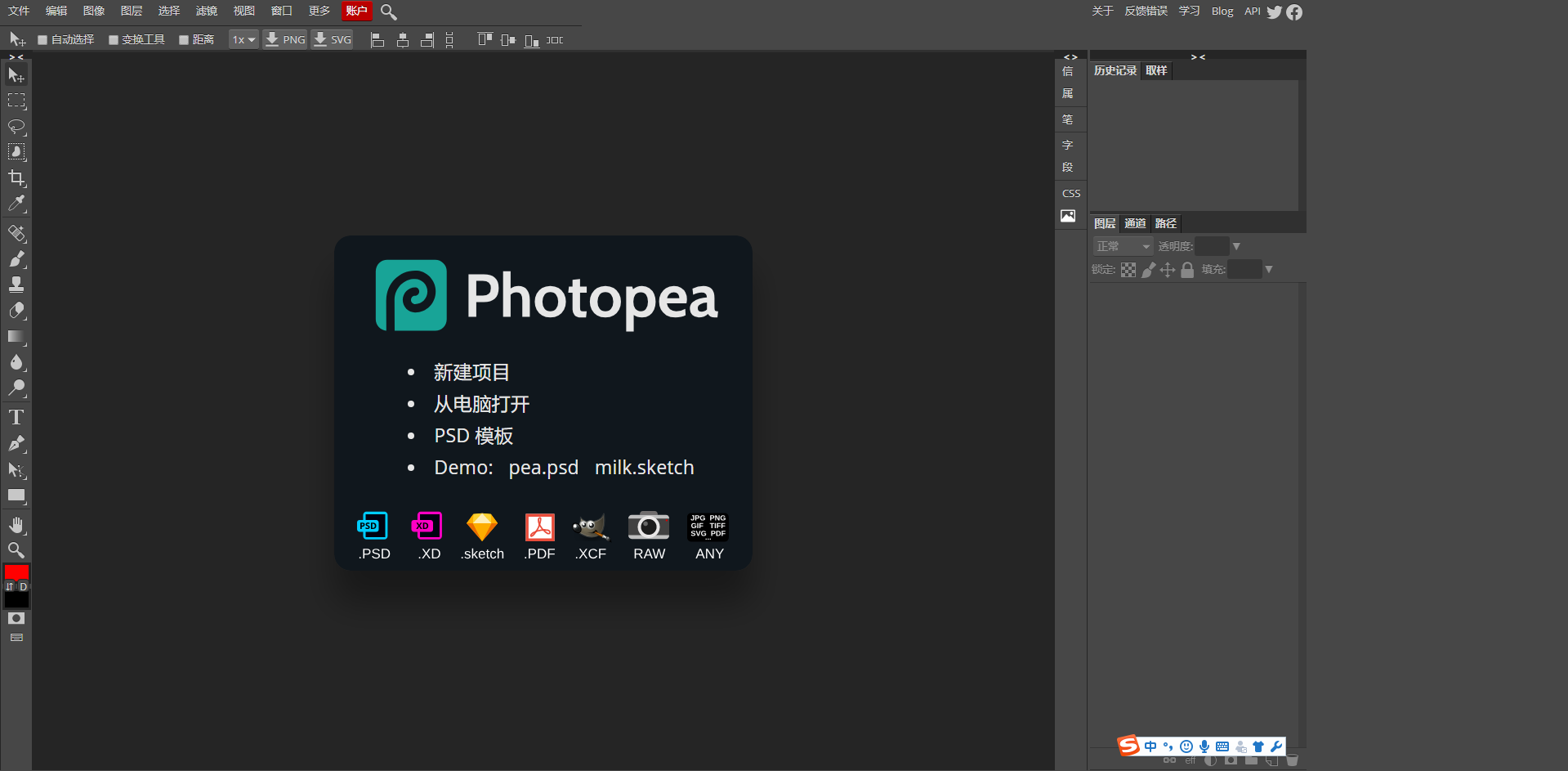The height and width of the screenshot is (771, 1568).
Task: Open the milk.sketch demo file
Action: (644, 468)
